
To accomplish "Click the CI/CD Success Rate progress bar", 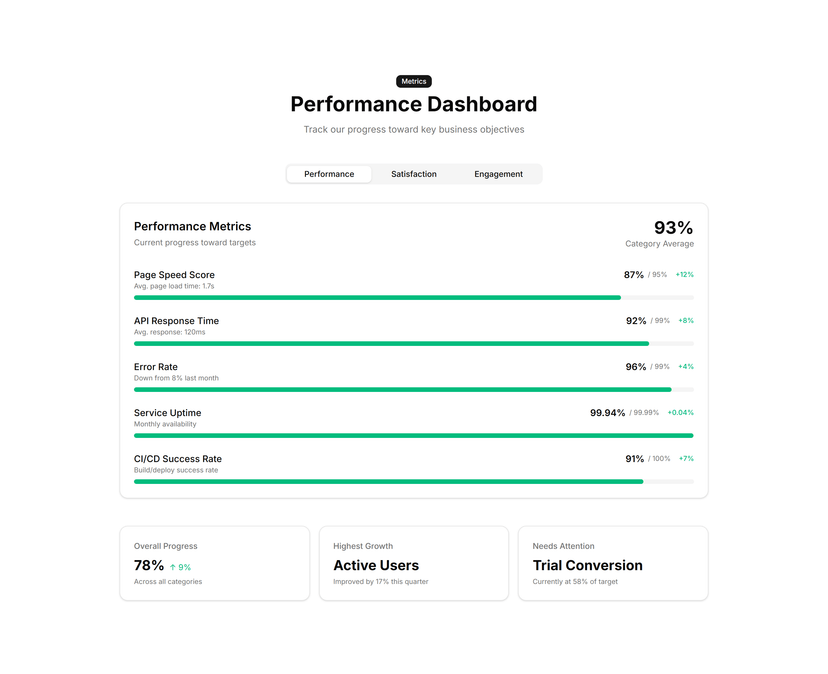I will coord(413,482).
